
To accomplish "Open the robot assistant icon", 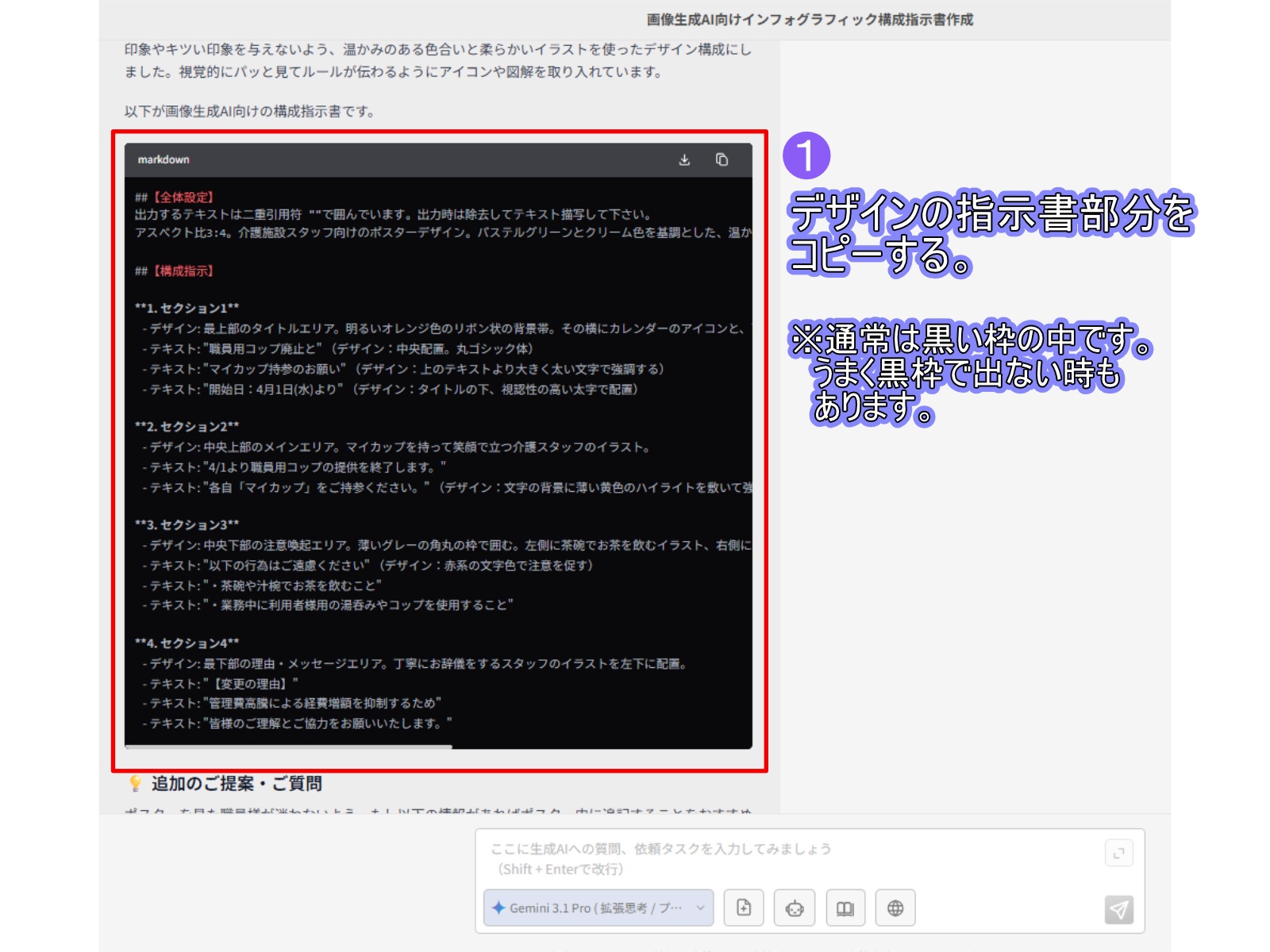I will point(795,908).
